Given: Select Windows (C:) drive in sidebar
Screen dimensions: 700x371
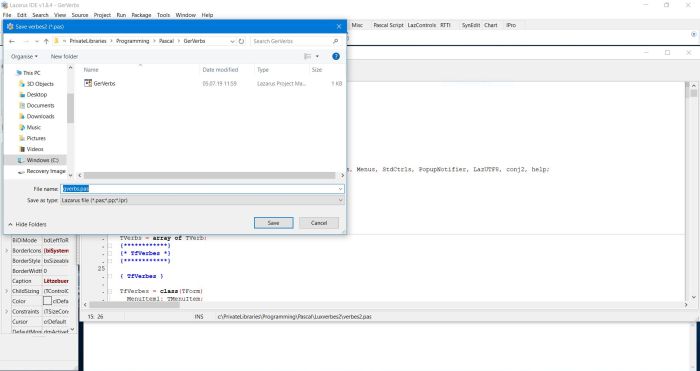Looking at the screenshot, I should click(x=42, y=160).
